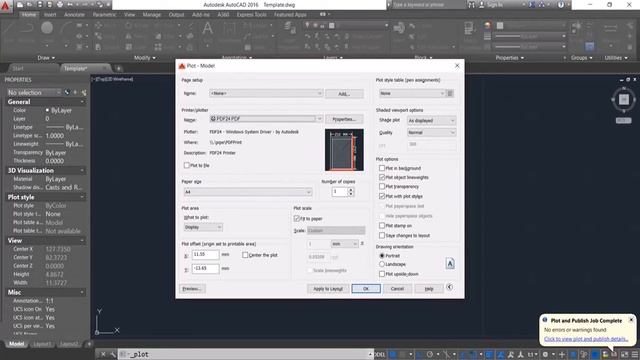Viewport: 640px width, 360px height.
Task: Open the AutoCAD application menu
Action: pyautogui.click(x=6, y=7)
